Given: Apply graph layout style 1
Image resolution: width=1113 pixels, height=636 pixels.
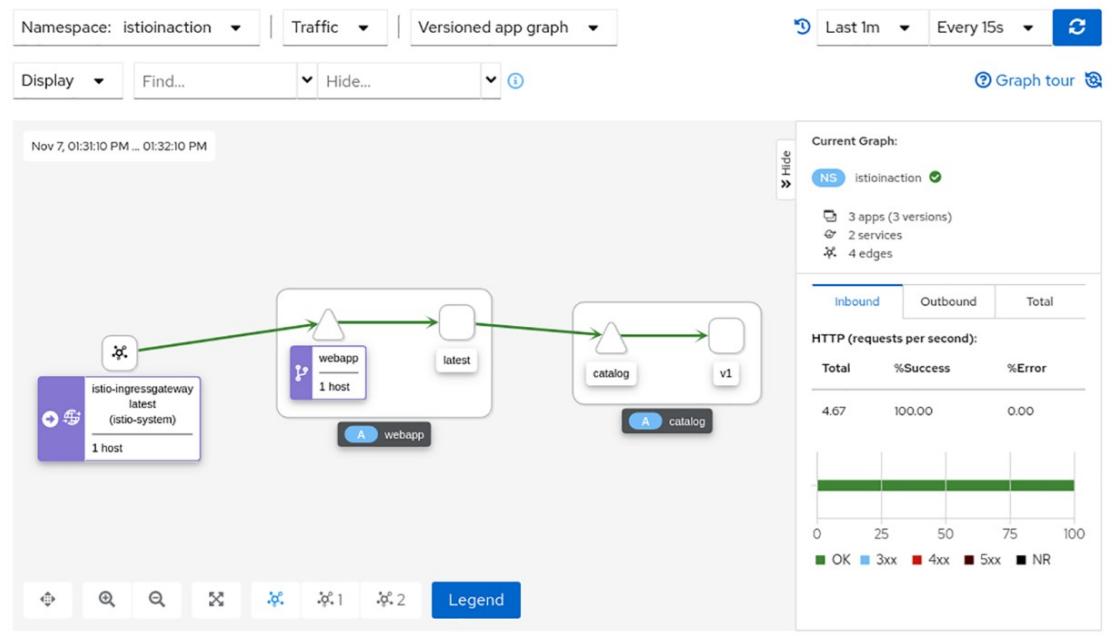Looking at the screenshot, I should point(330,599).
